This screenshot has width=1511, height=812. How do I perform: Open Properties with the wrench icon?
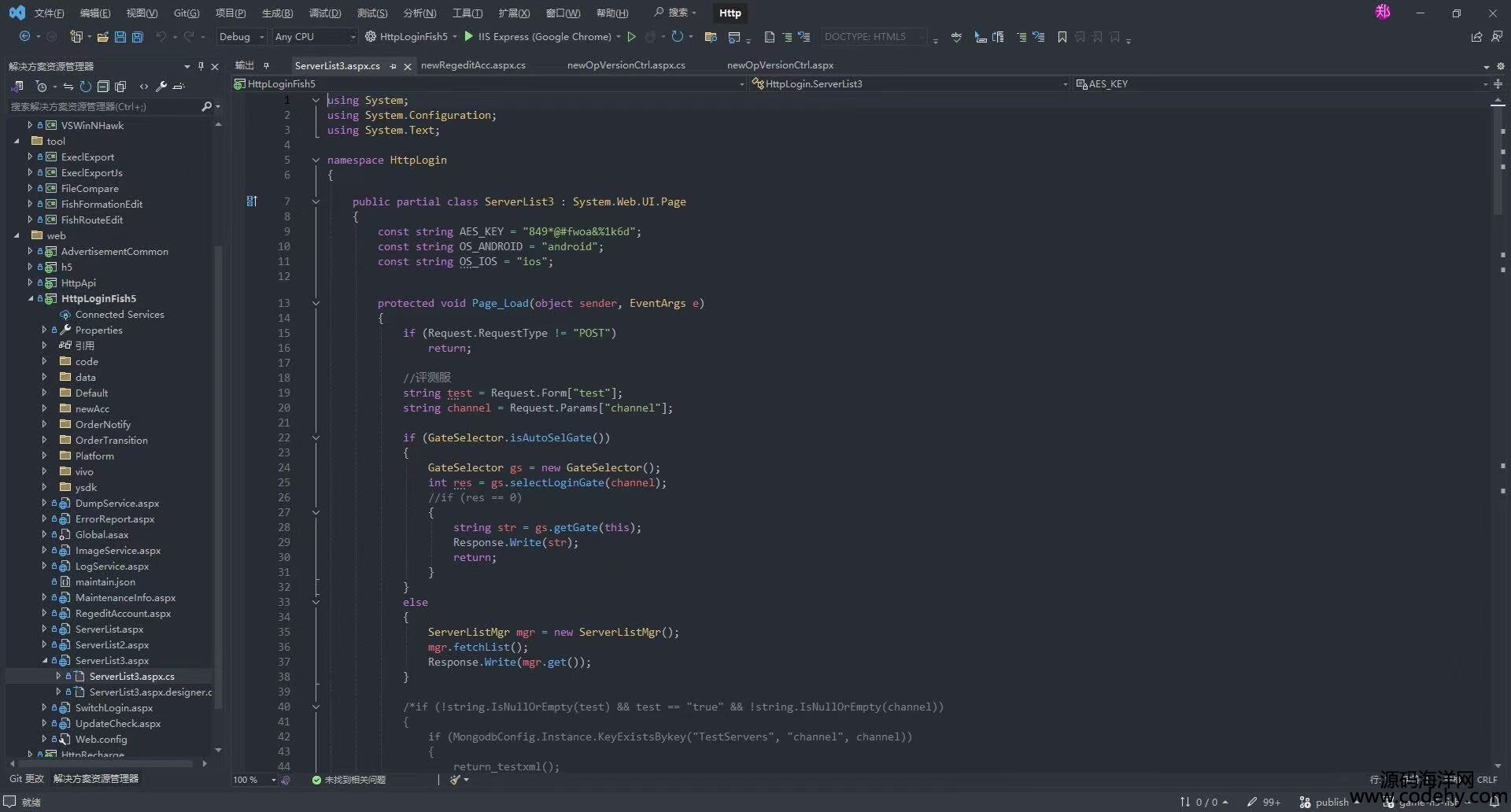point(161,87)
